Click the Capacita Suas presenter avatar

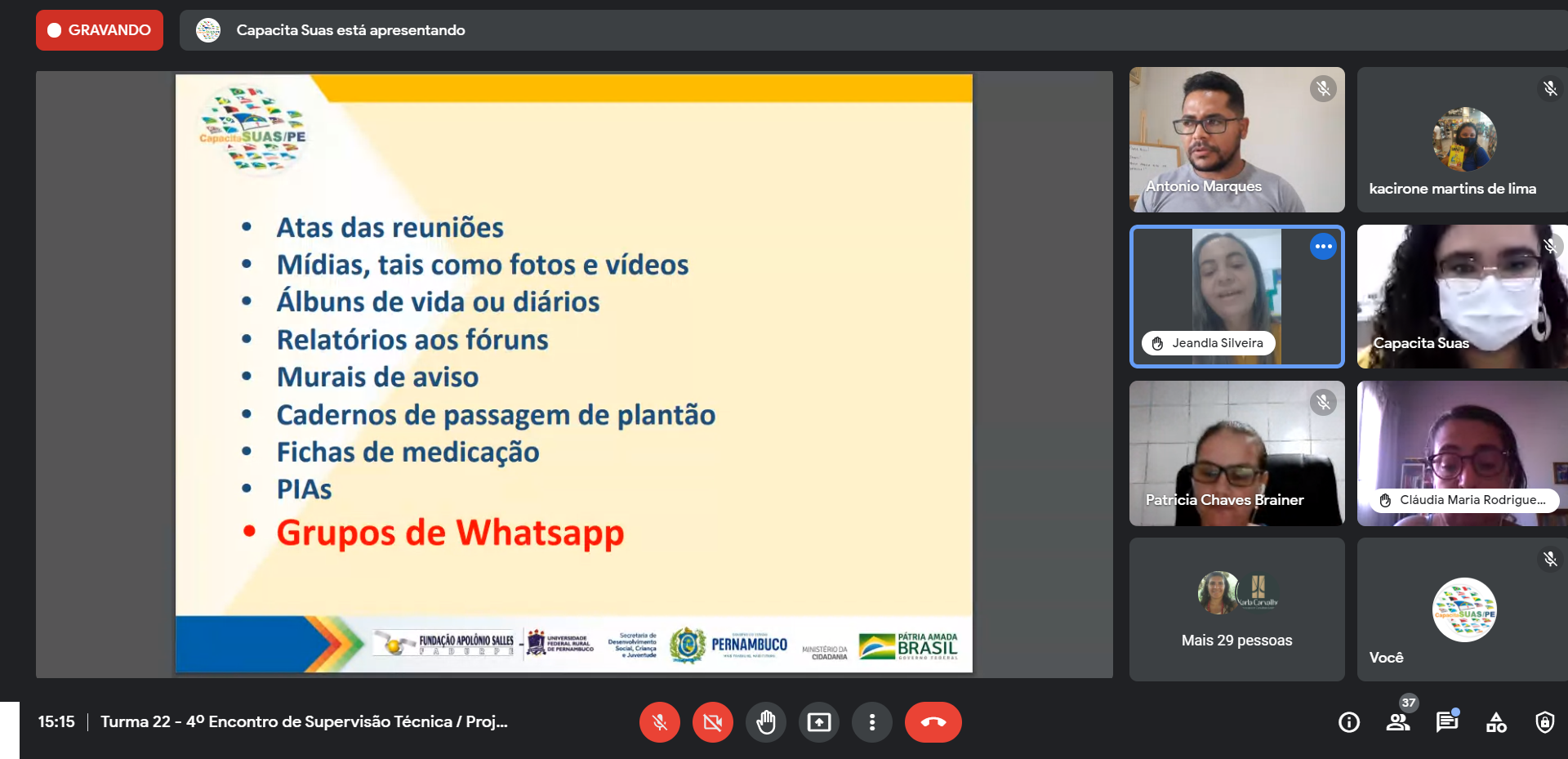(208, 30)
